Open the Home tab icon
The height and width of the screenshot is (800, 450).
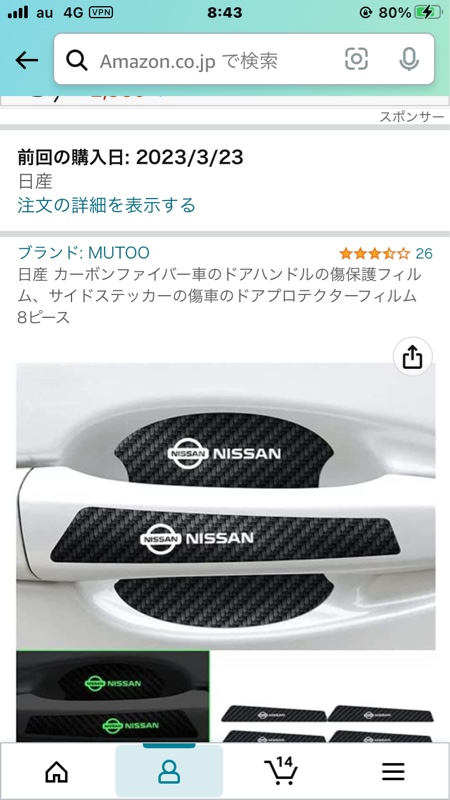(57, 771)
